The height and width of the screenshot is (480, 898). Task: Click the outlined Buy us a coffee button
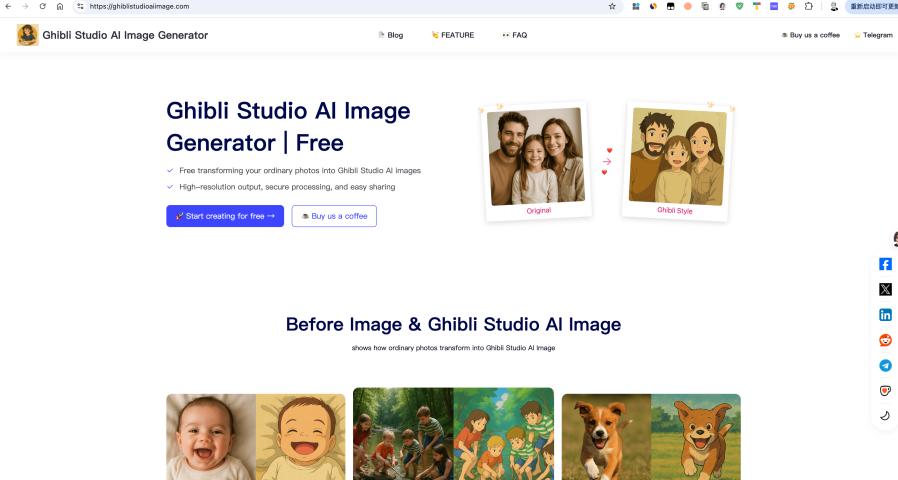[x=334, y=216]
